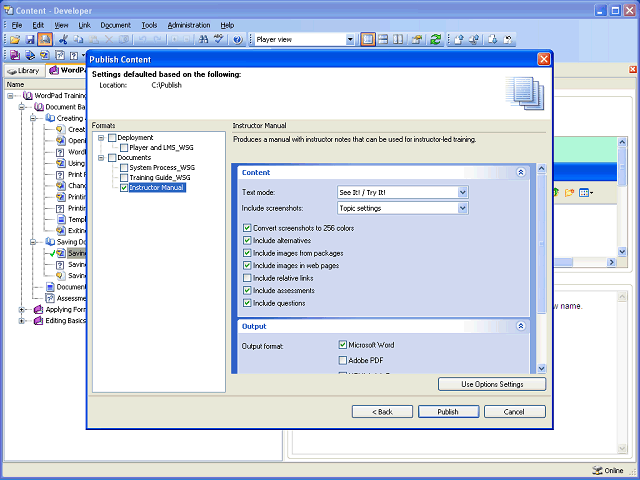640x480 pixels.
Task: Check the System Process_WSG checkbox
Action: point(124,168)
